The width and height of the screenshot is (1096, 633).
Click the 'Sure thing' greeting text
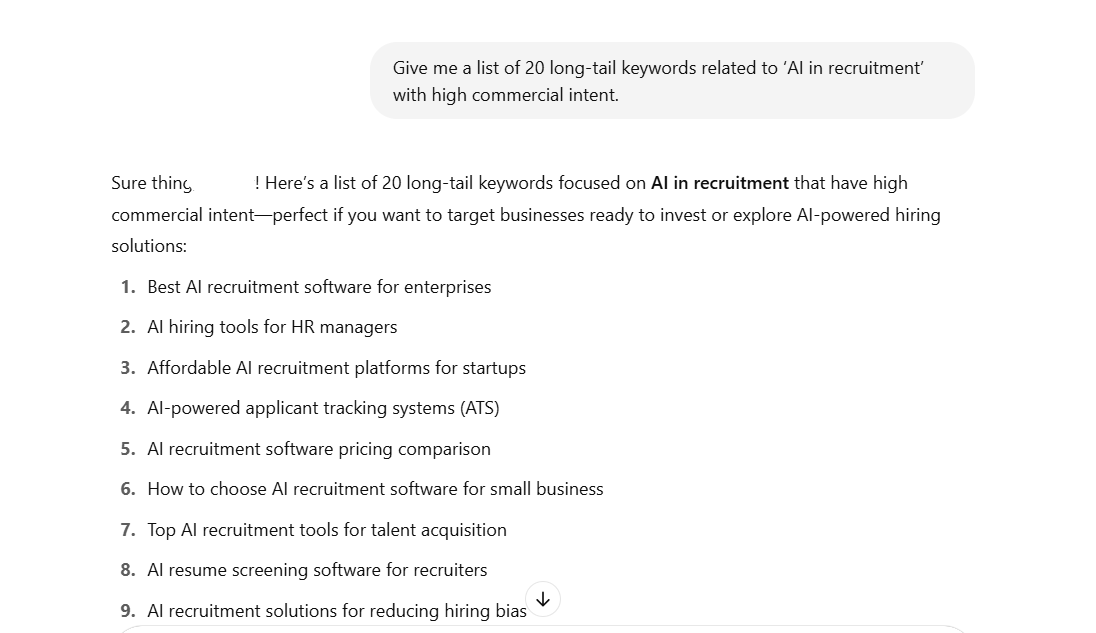[150, 183]
